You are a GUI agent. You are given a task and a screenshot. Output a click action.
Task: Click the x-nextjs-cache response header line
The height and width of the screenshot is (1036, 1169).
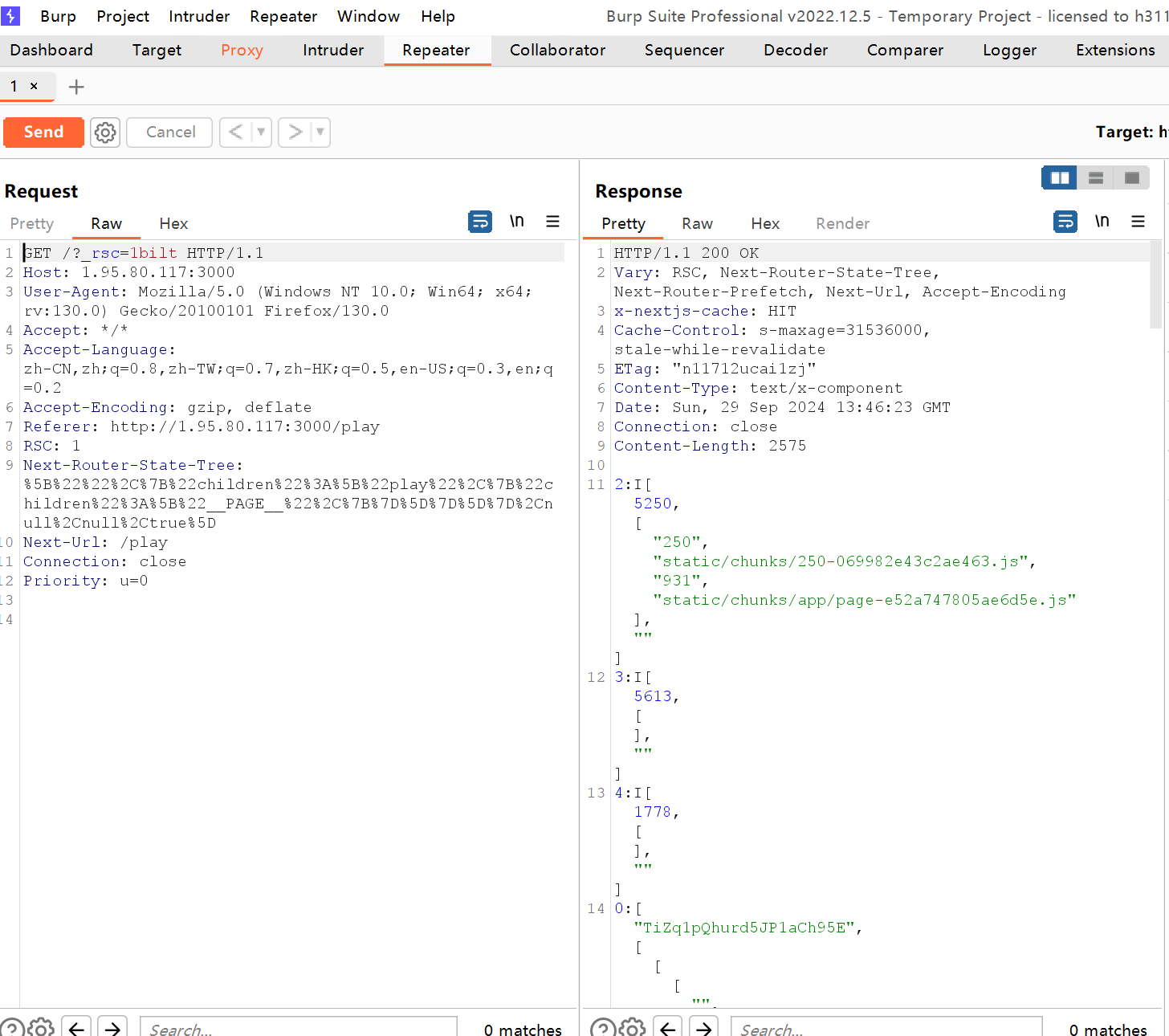click(705, 311)
